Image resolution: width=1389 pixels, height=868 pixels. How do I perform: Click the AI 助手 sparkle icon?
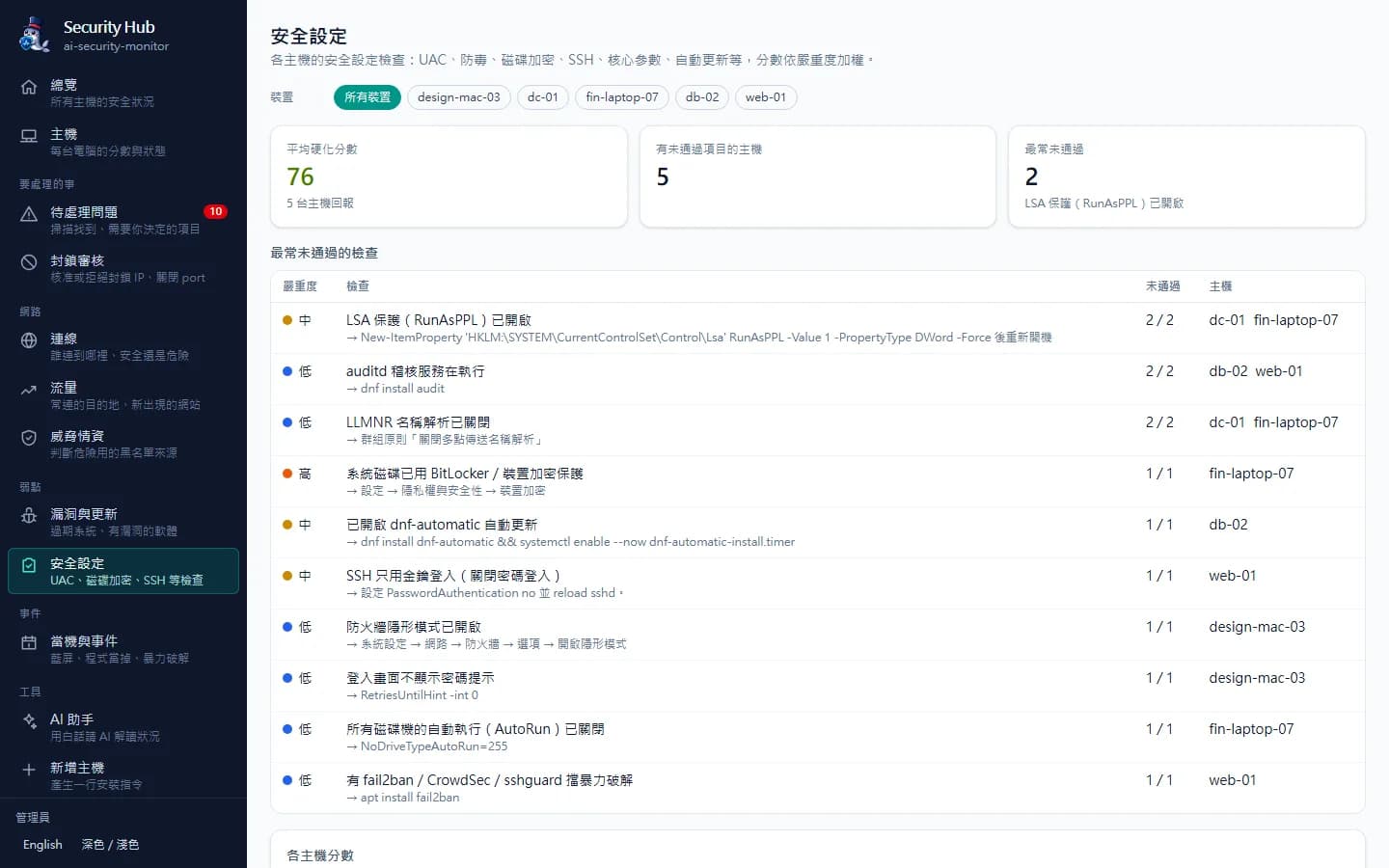click(x=29, y=721)
